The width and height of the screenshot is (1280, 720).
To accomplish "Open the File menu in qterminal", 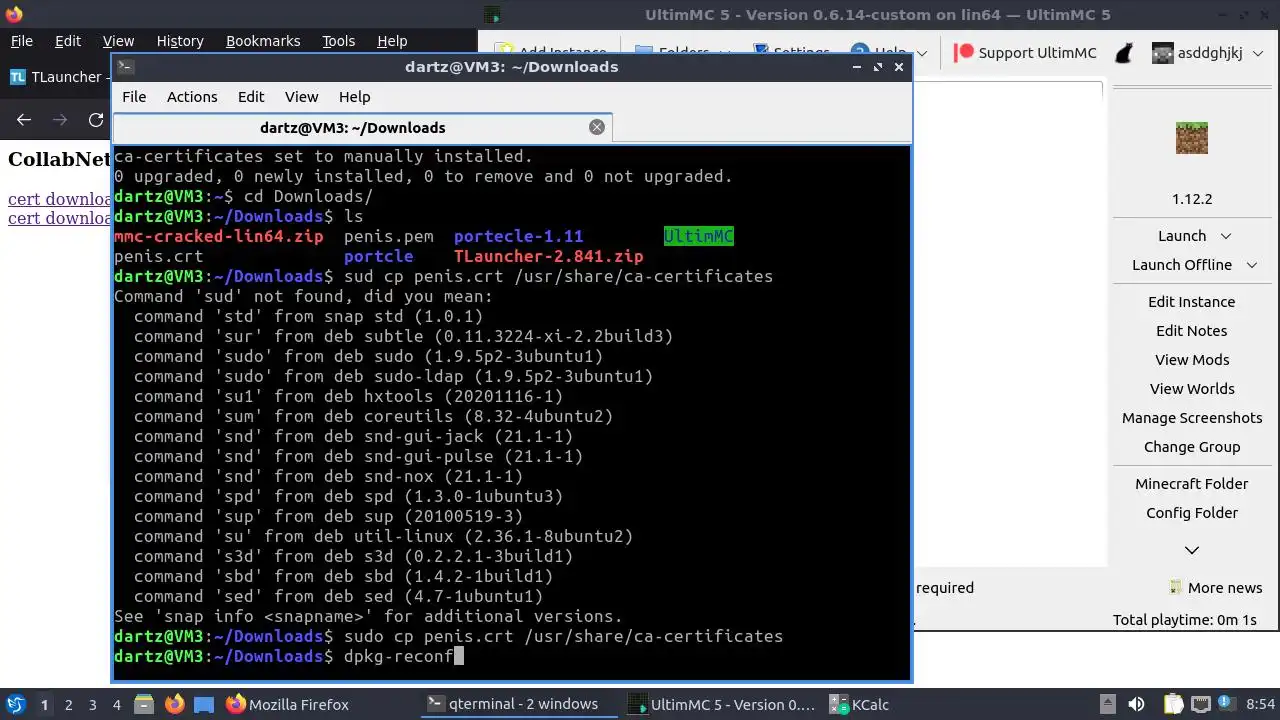I will point(134,97).
